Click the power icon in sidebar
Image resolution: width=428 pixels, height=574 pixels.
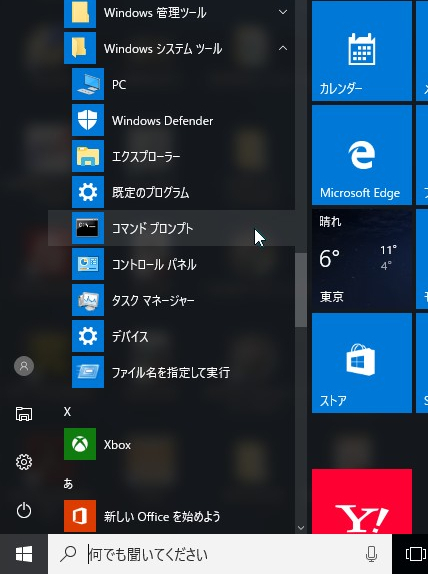pyautogui.click(x=24, y=510)
